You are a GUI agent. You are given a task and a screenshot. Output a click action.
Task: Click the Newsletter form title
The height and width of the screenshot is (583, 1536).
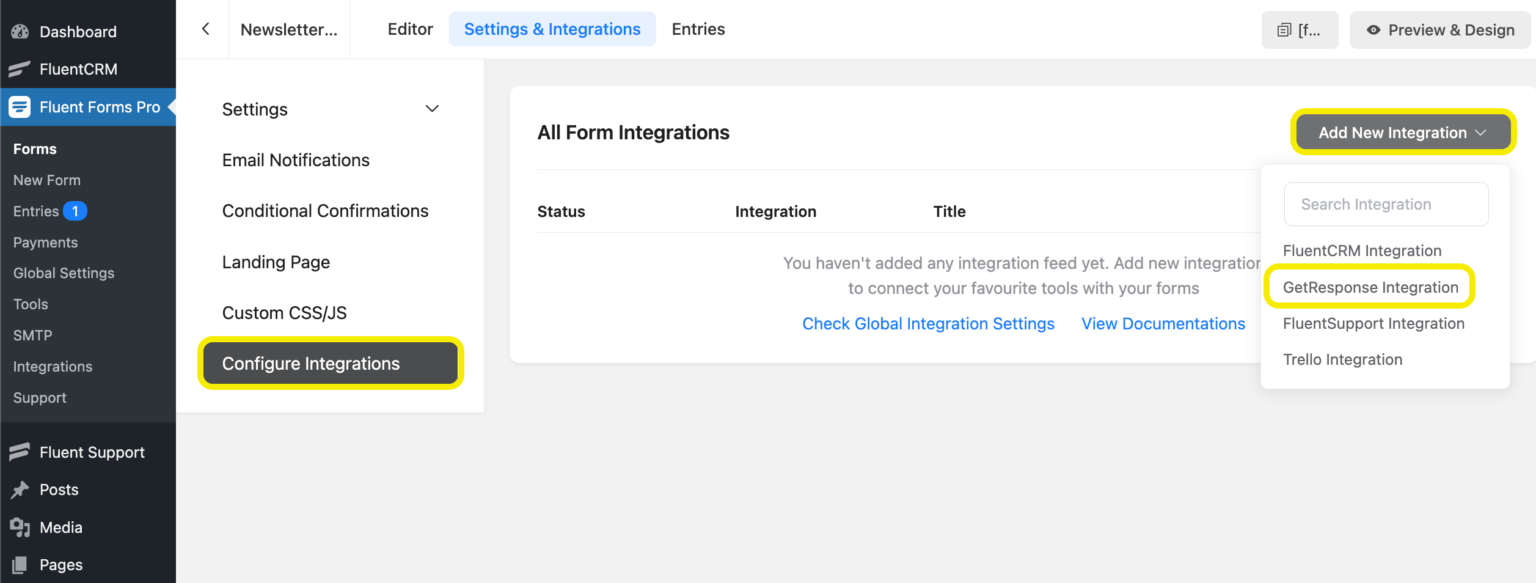click(289, 29)
